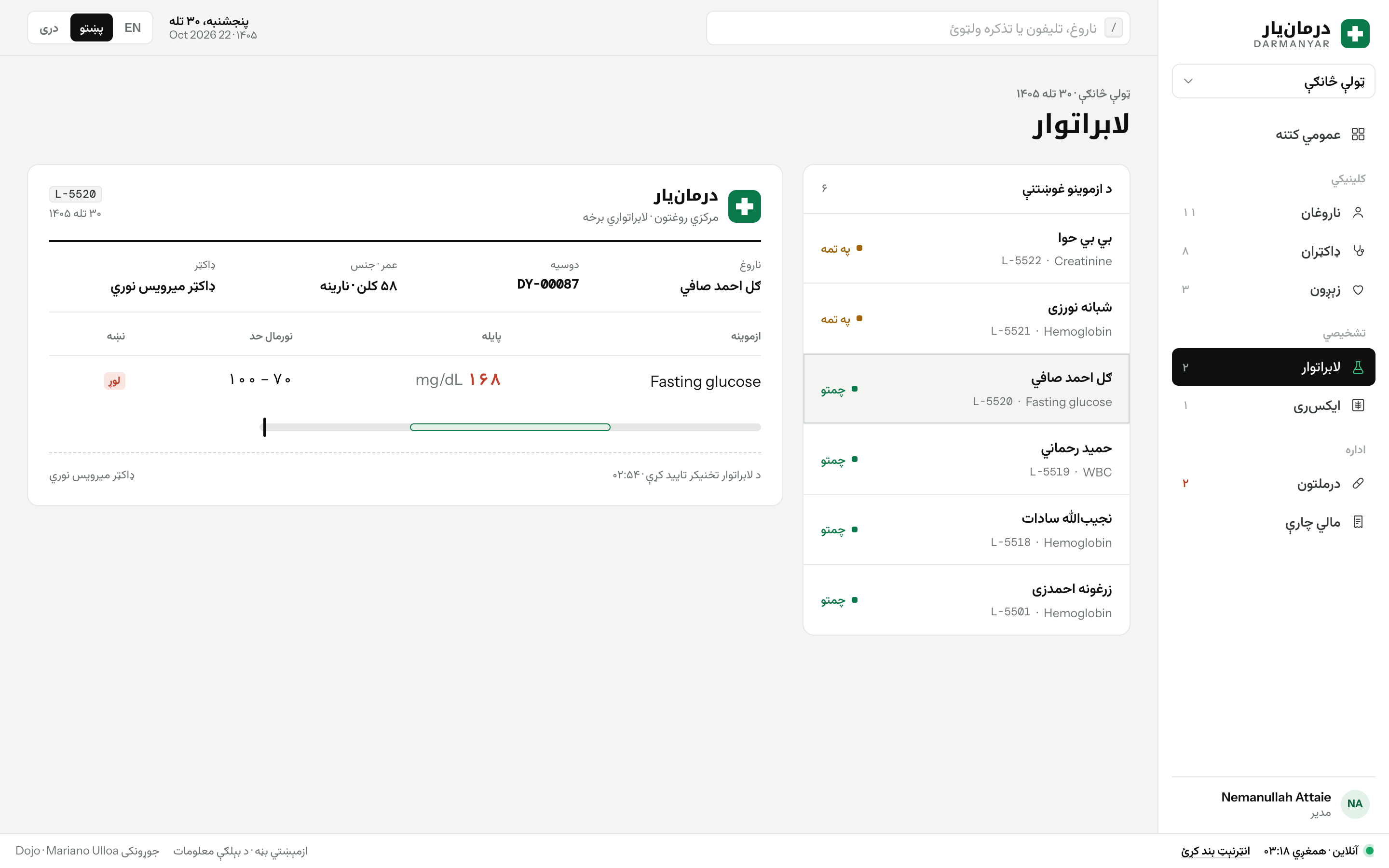Click the NA user avatar

pyautogui.click(x=1355, y=804)
